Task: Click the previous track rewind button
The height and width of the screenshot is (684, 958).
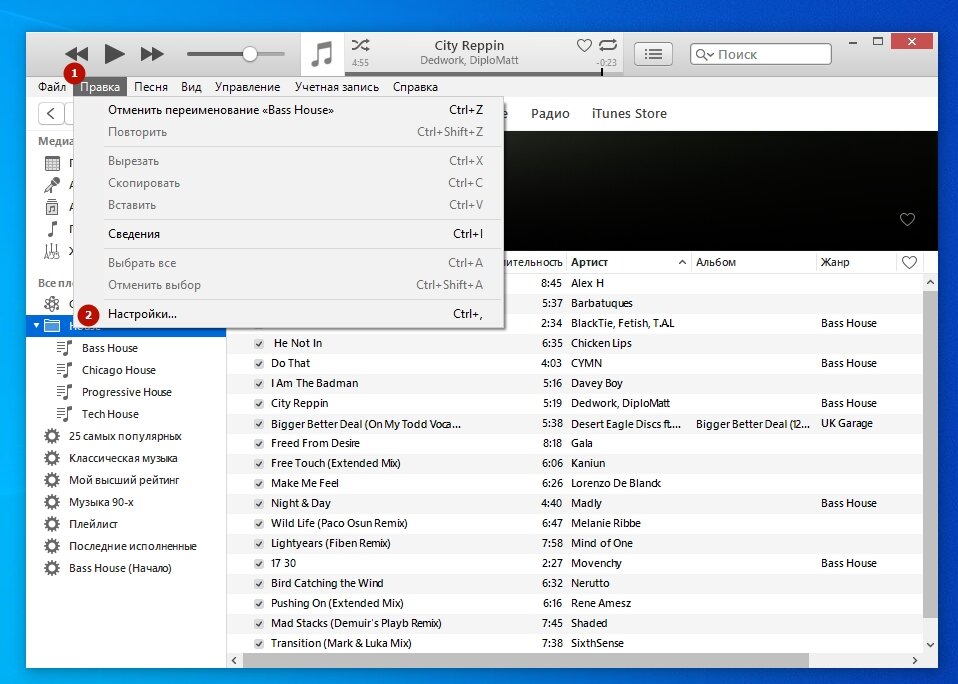Action: click(x=77, y=54)
